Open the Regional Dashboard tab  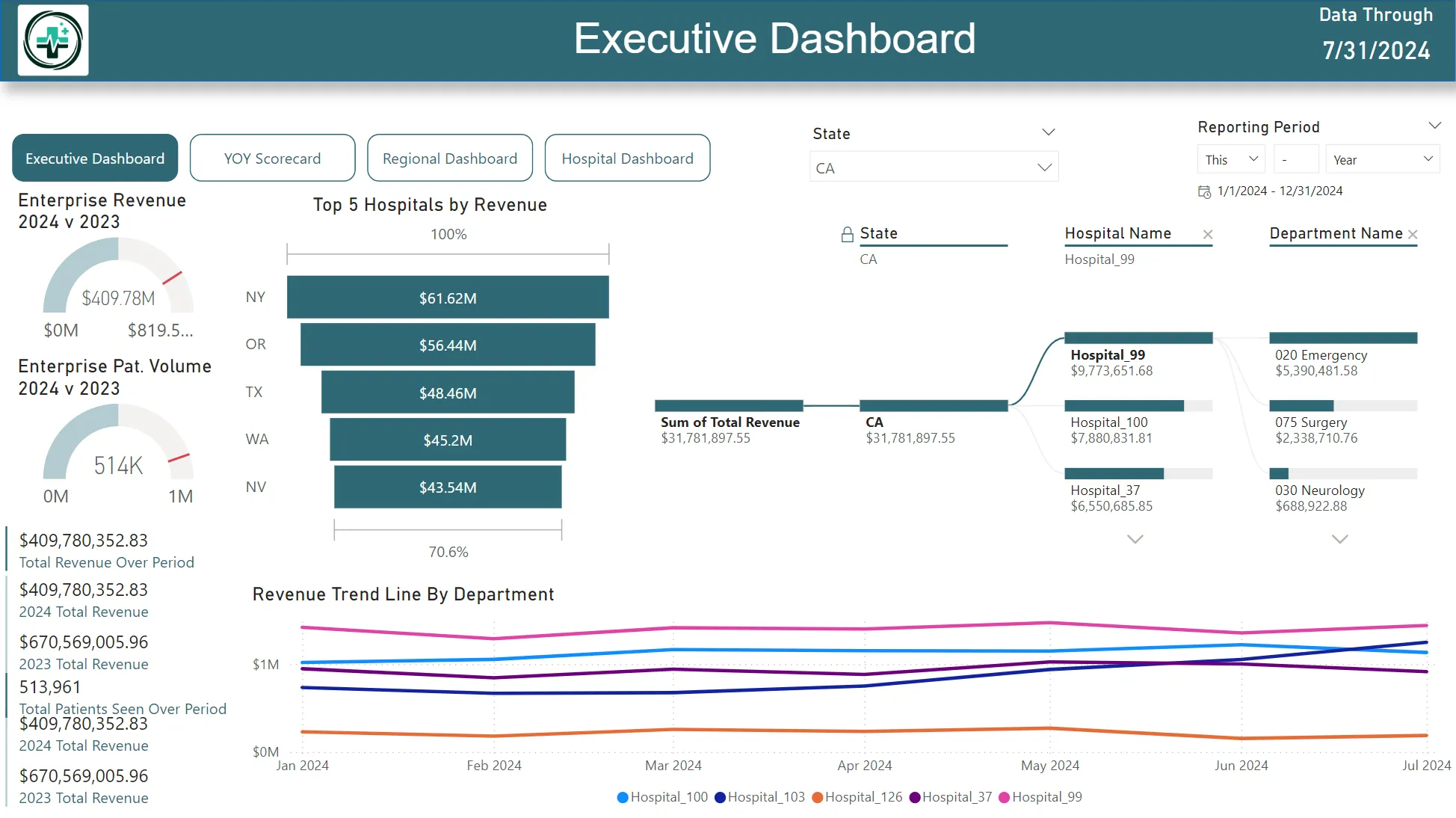point(449,159)
